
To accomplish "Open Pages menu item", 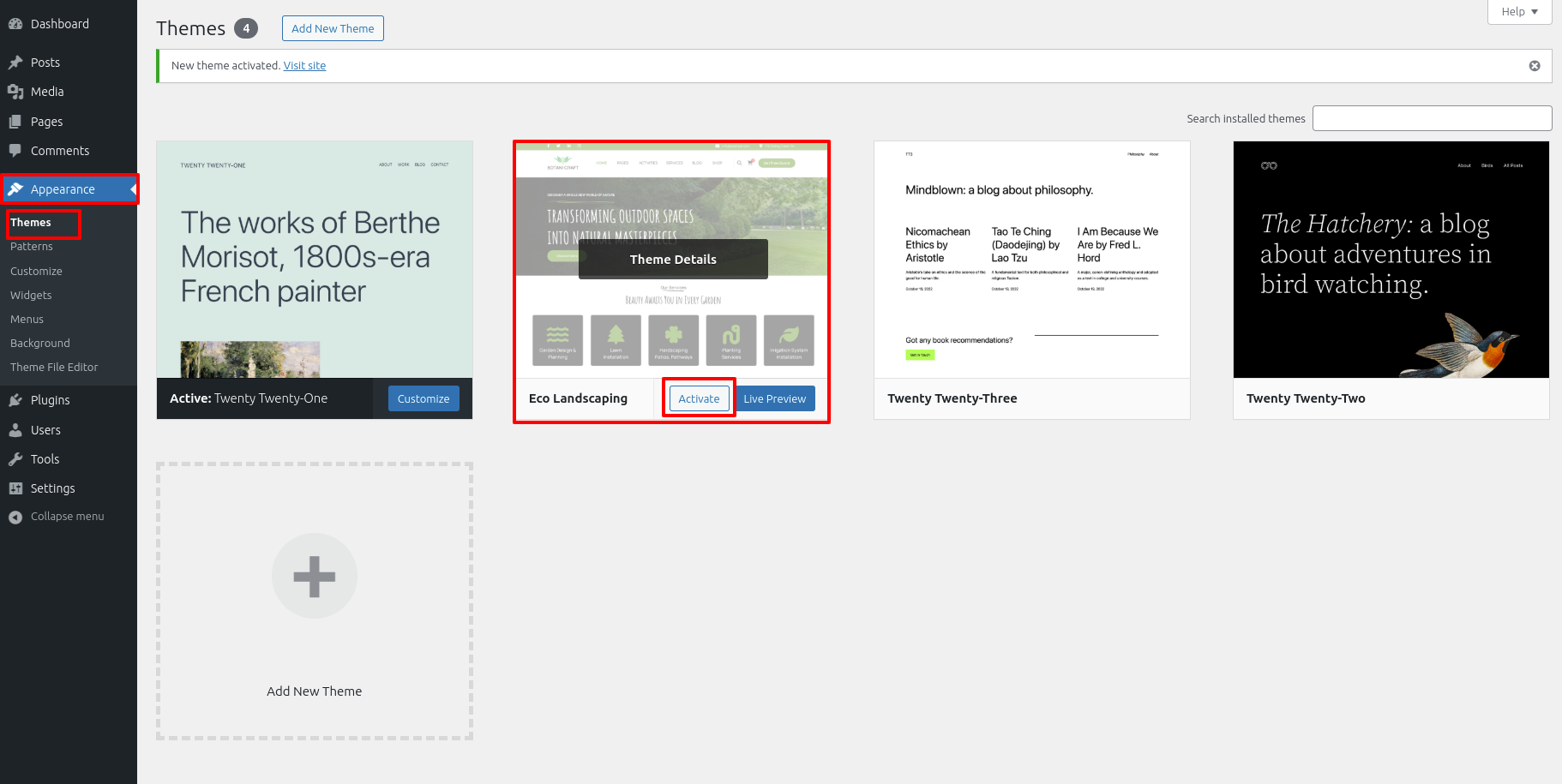I will pyautogui.click(x=69, y=122).
